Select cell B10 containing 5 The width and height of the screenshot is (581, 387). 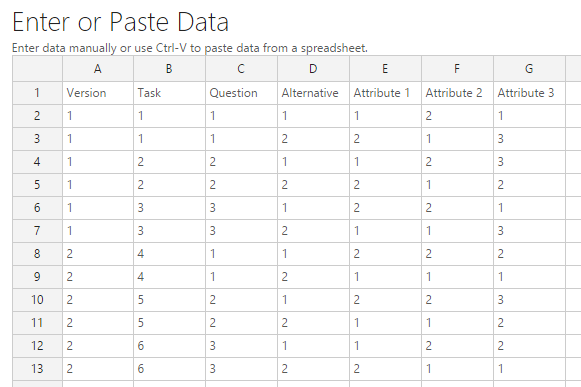tap(169, 300)
